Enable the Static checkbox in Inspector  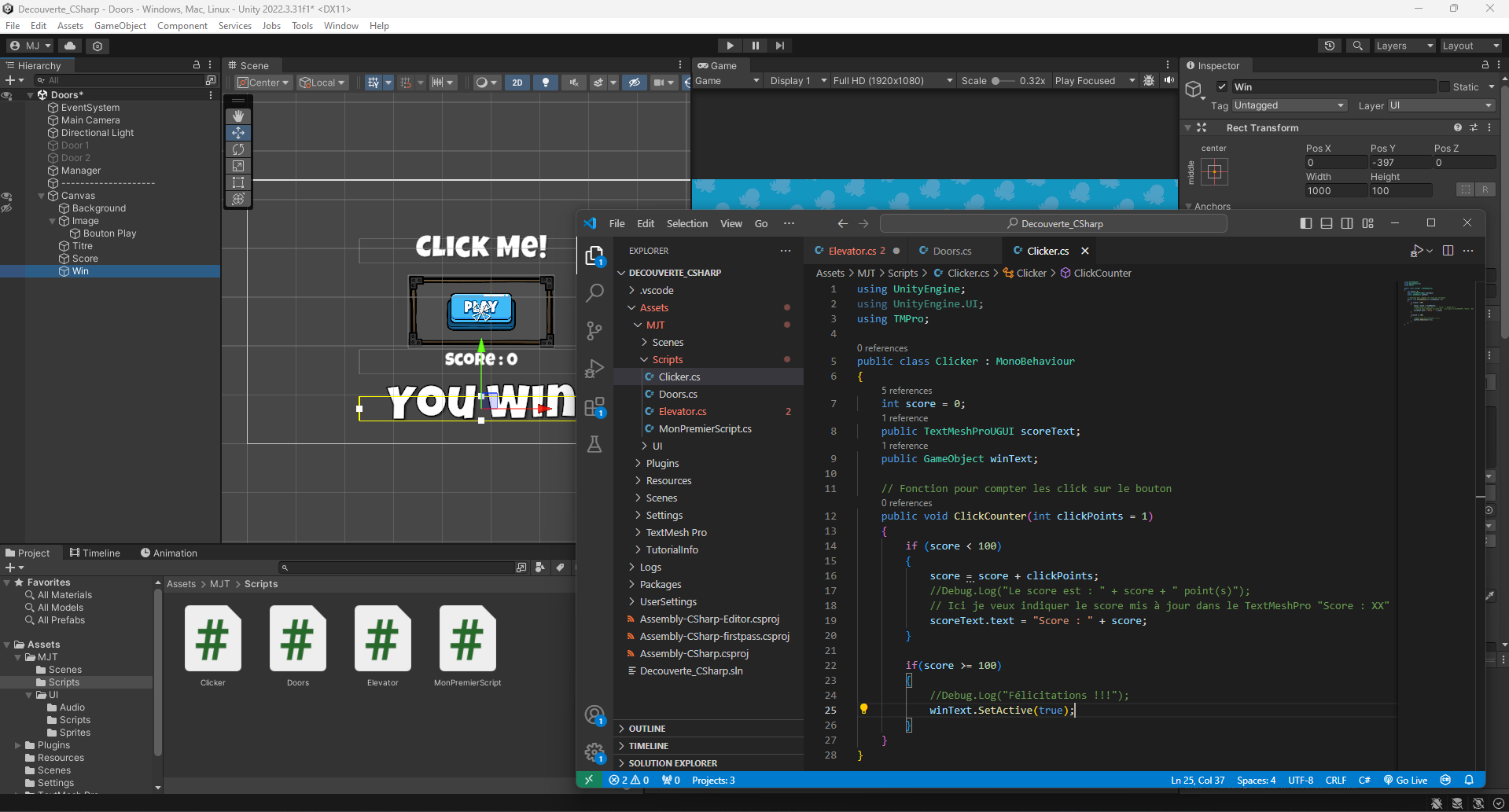tap(1445, 86)
